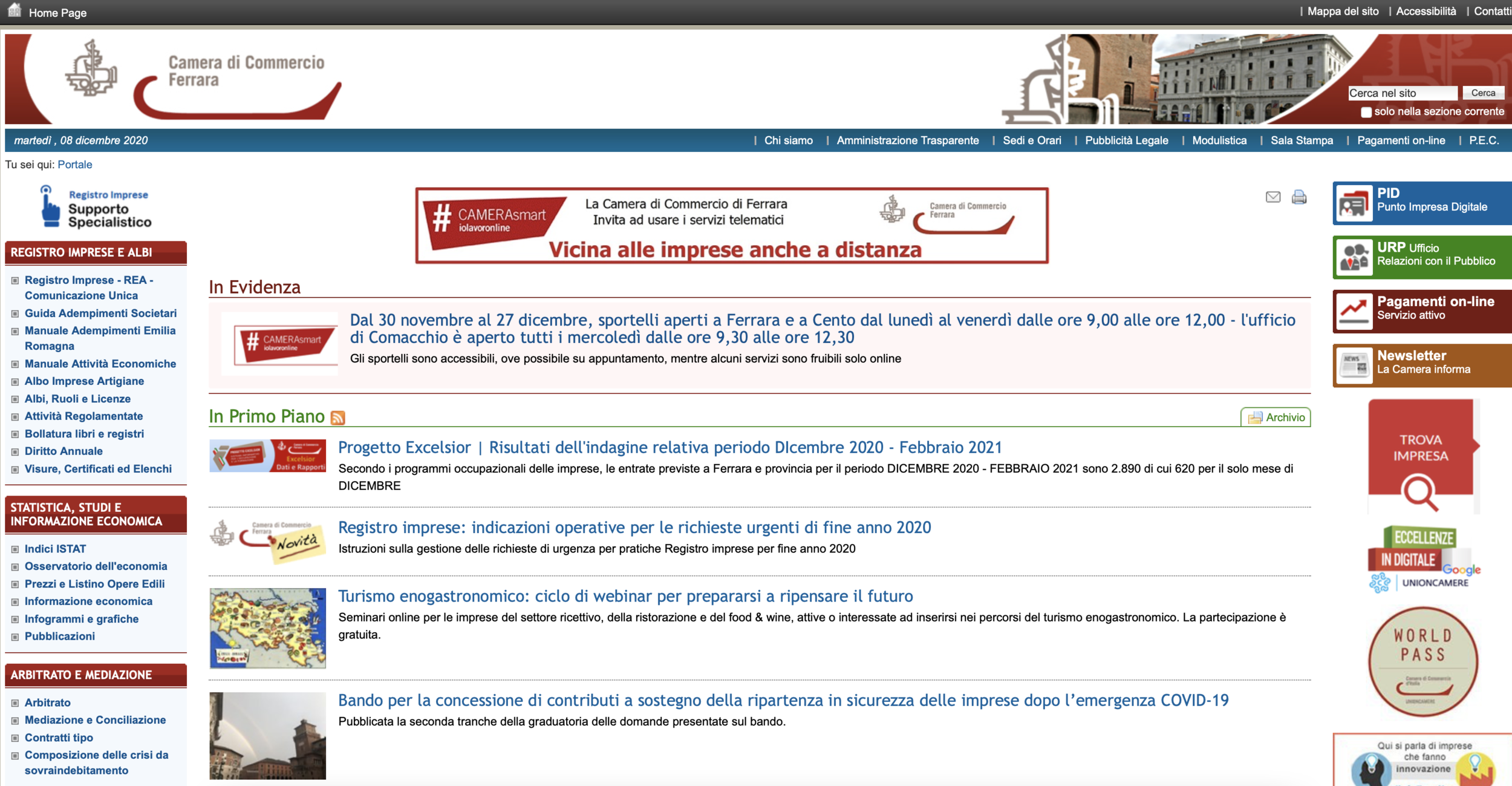Image resolution: width=1512 pixels, height=786 pixels.
Task: Expand the Arbitrato sidebar item
Action: click(x=15, y=703)
